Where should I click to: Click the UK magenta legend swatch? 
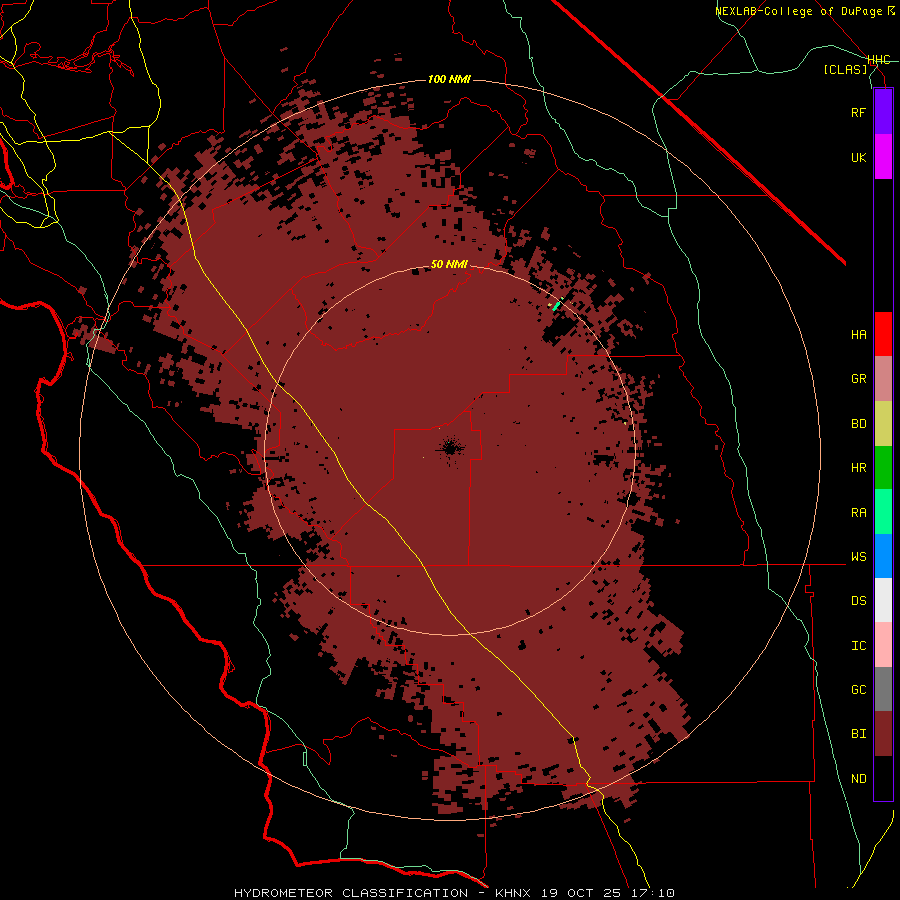[883, 157]
